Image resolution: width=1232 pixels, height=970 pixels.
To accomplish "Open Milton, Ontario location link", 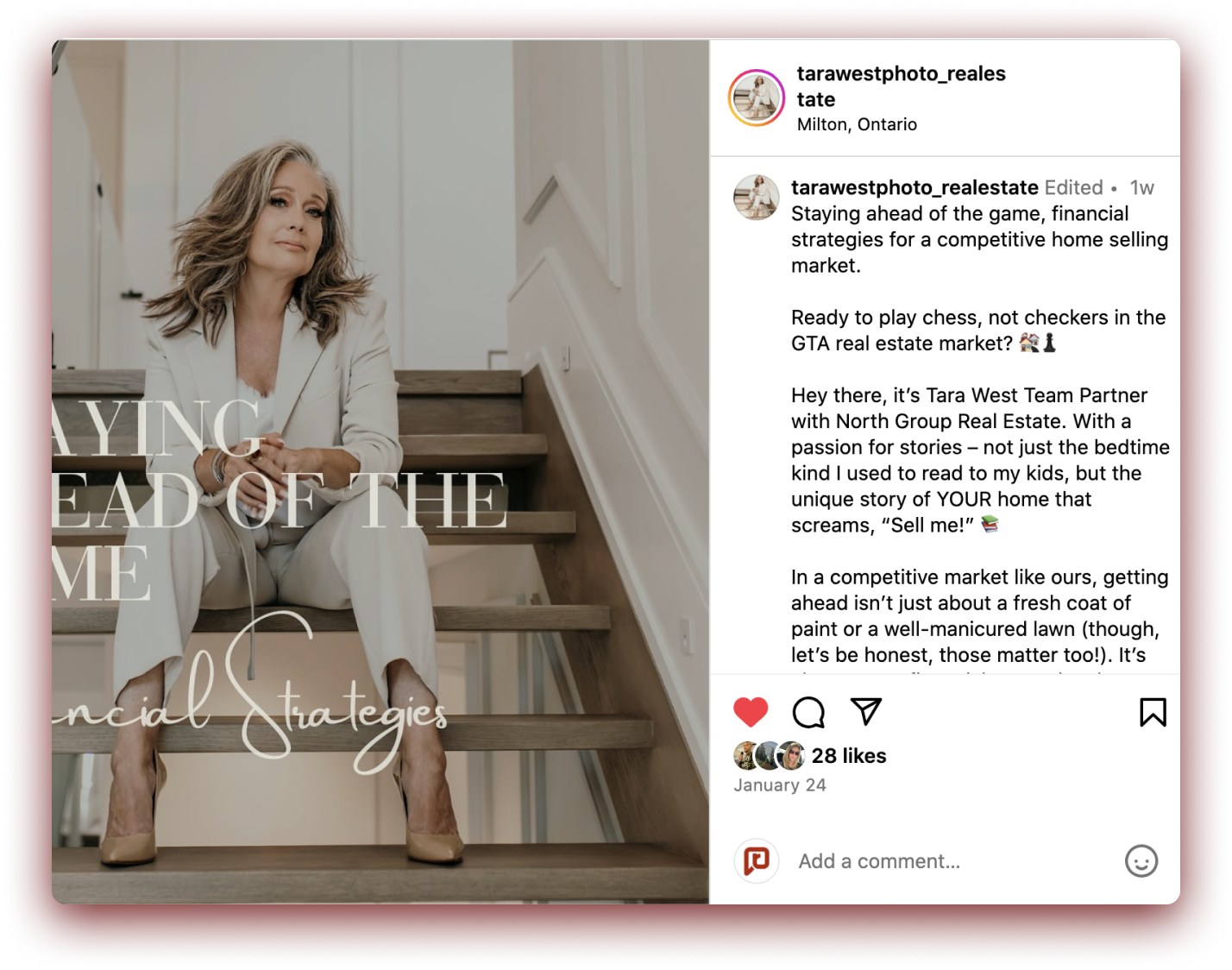I will pos(857,124).
